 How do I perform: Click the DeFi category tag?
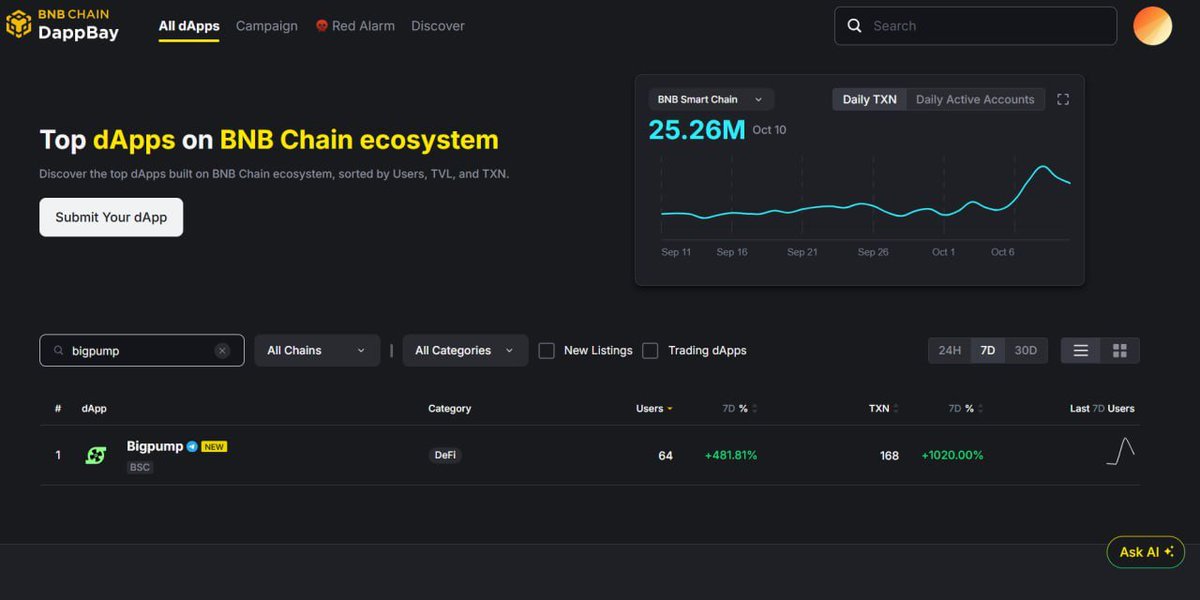click(445, 455)
